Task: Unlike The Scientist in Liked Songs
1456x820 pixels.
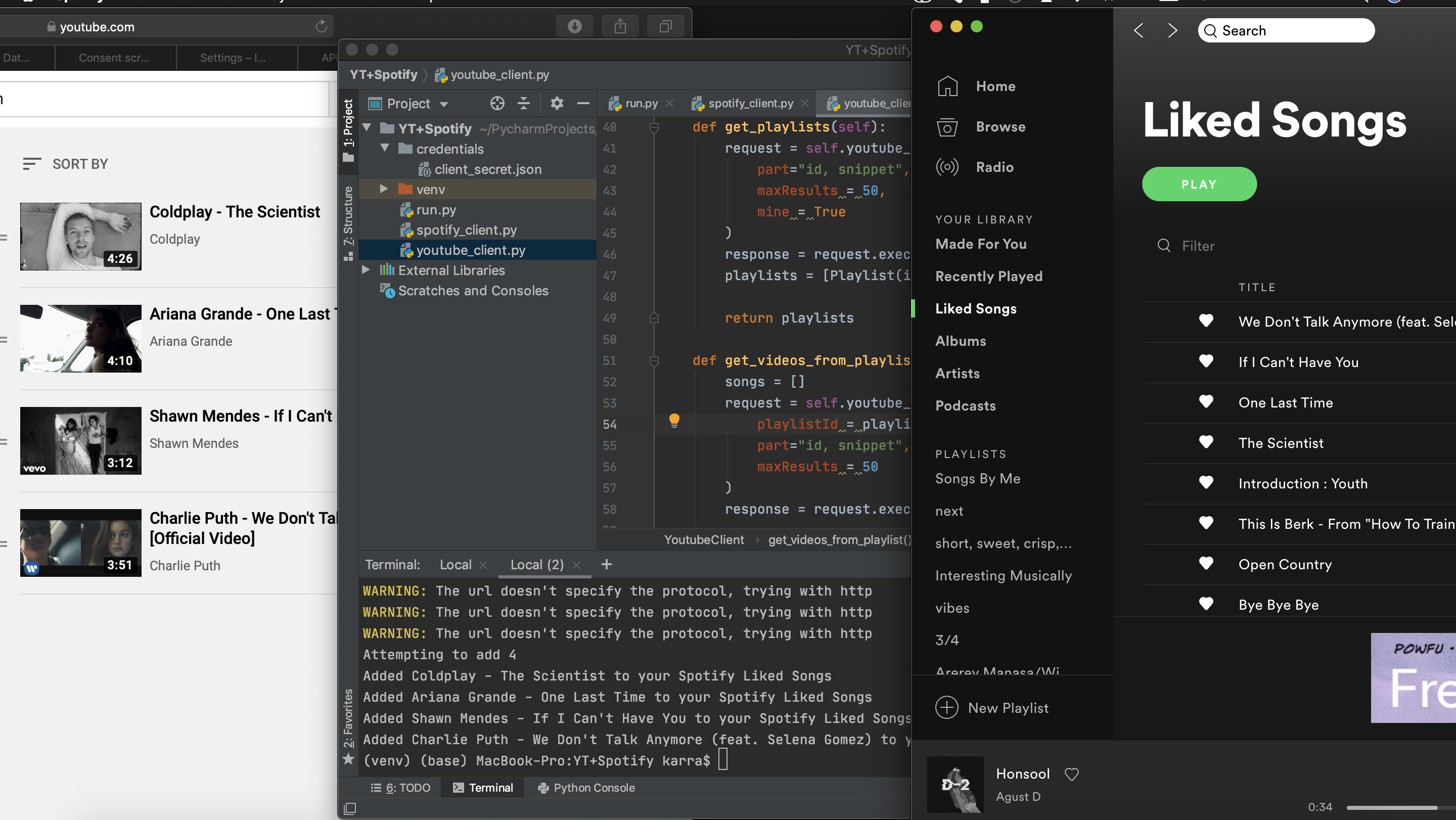Action: 1206,442
